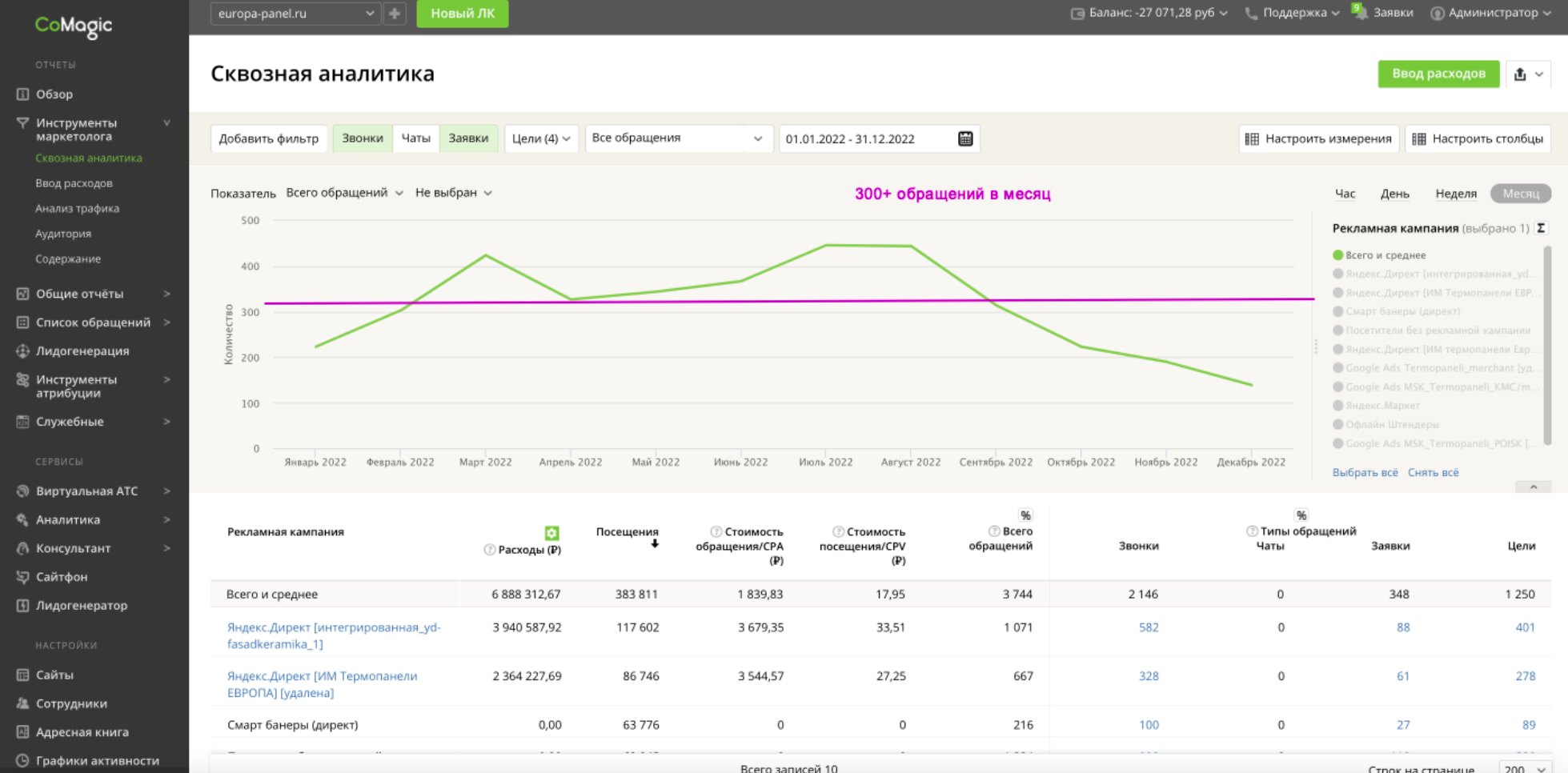This screenshot has height=773, width=1568.
Task: Click the Адресная книга icon
Action: [x=22, y=732]
